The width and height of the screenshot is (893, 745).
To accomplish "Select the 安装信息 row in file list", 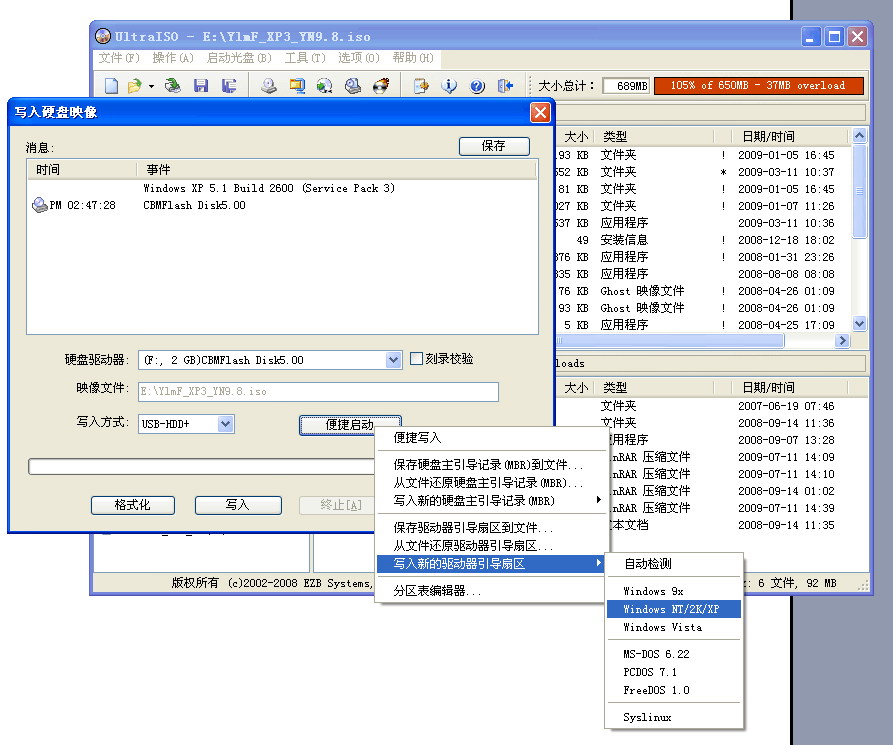I will tap(702, 240).
